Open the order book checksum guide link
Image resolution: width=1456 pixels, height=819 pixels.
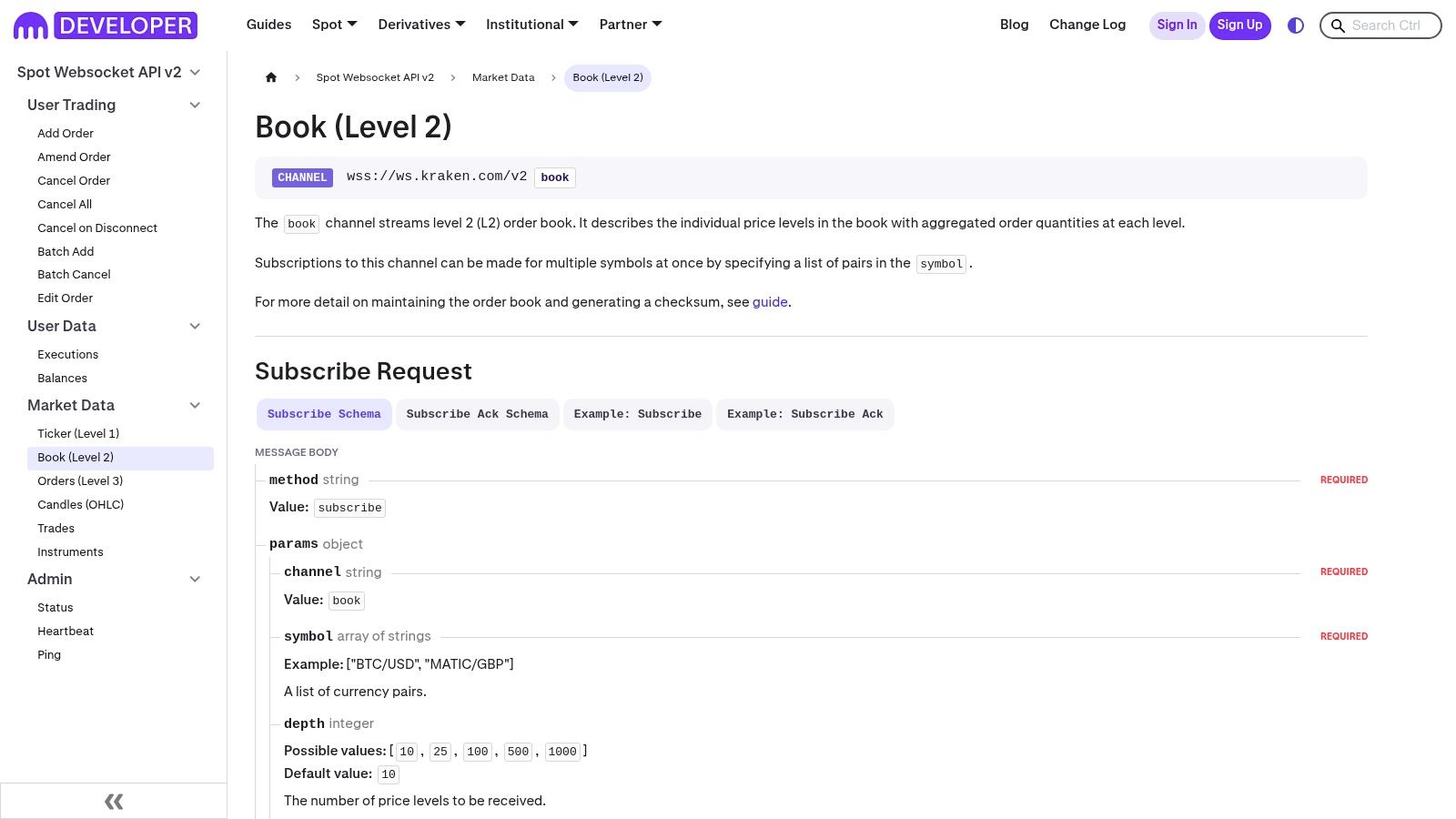770,302
